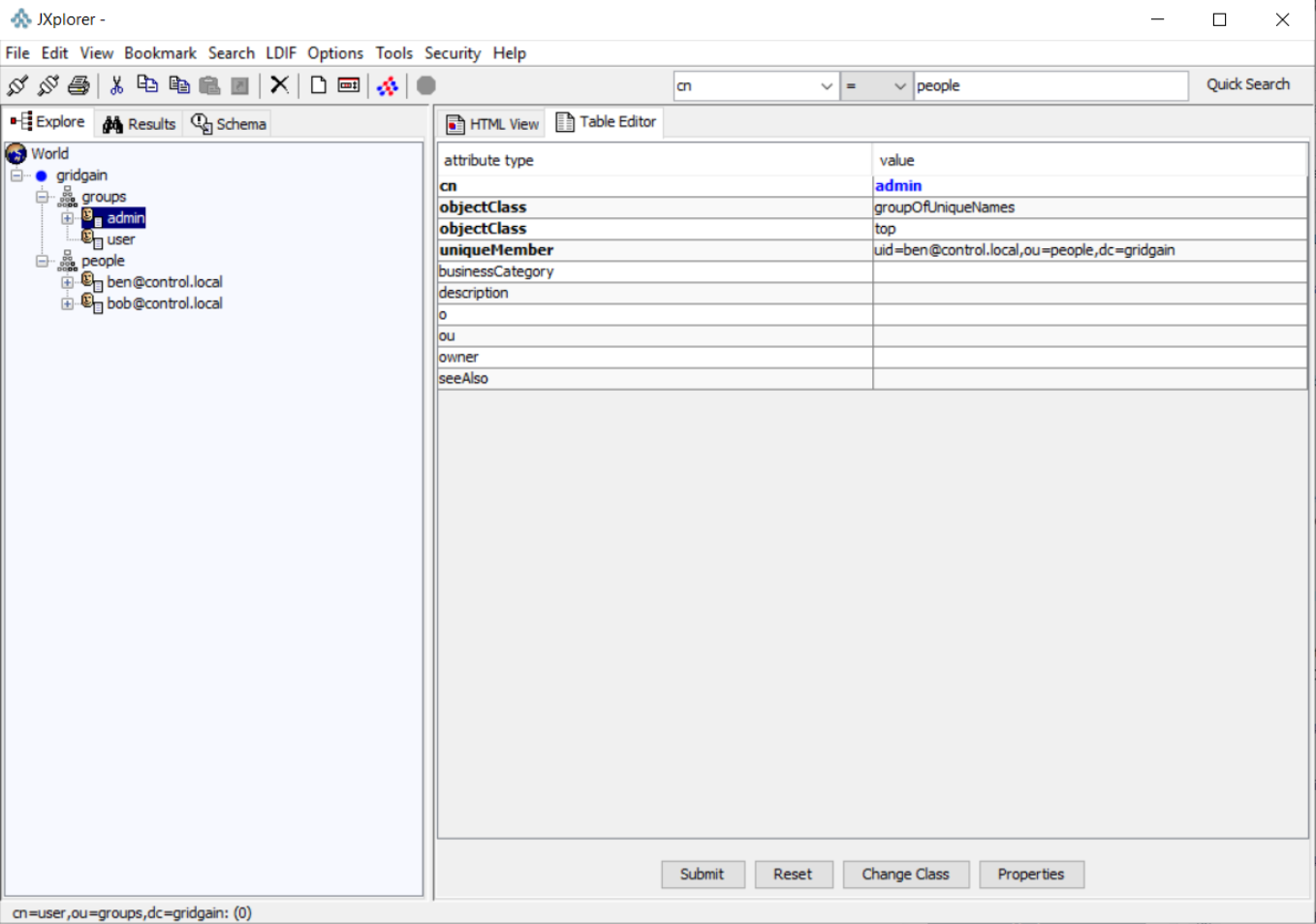Select ben@control.local in tree
This screenshot has width=1316, height=924.
(165, 282)
